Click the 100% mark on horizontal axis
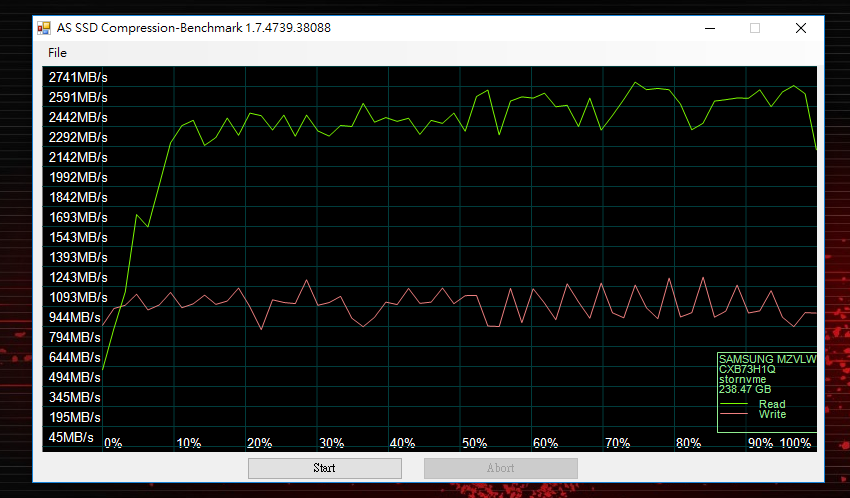Viewport: 850px width, 498px height. point(795,443)
